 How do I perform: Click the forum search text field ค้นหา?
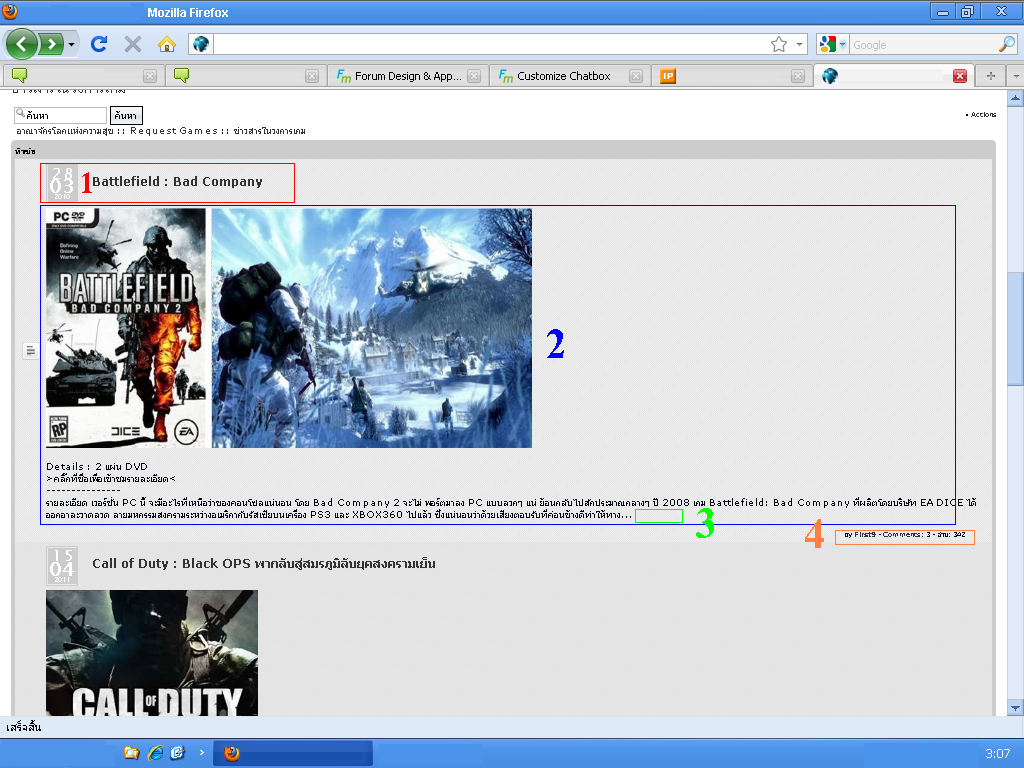tap(60, 116)
